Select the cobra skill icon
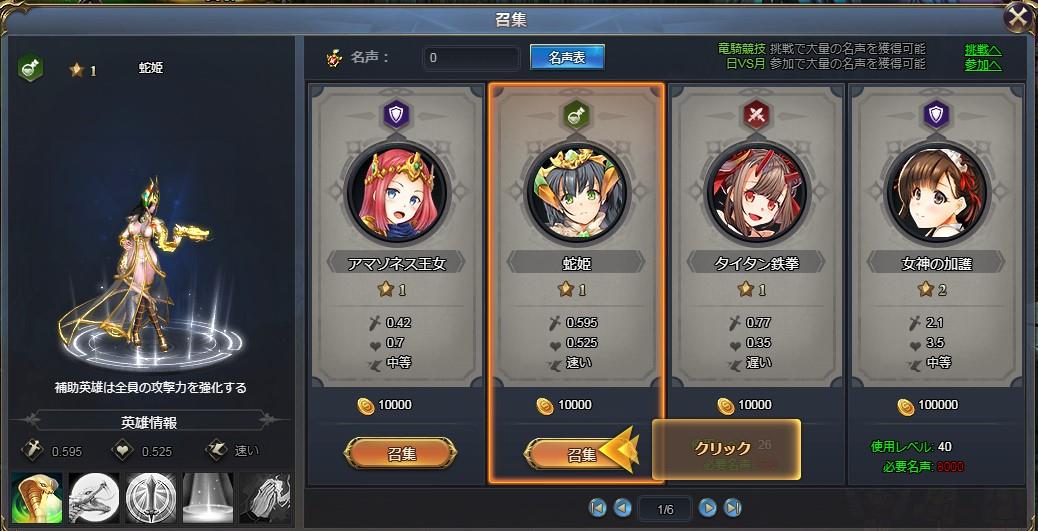This screenshot has height=531, width=1038. point(37,498)
